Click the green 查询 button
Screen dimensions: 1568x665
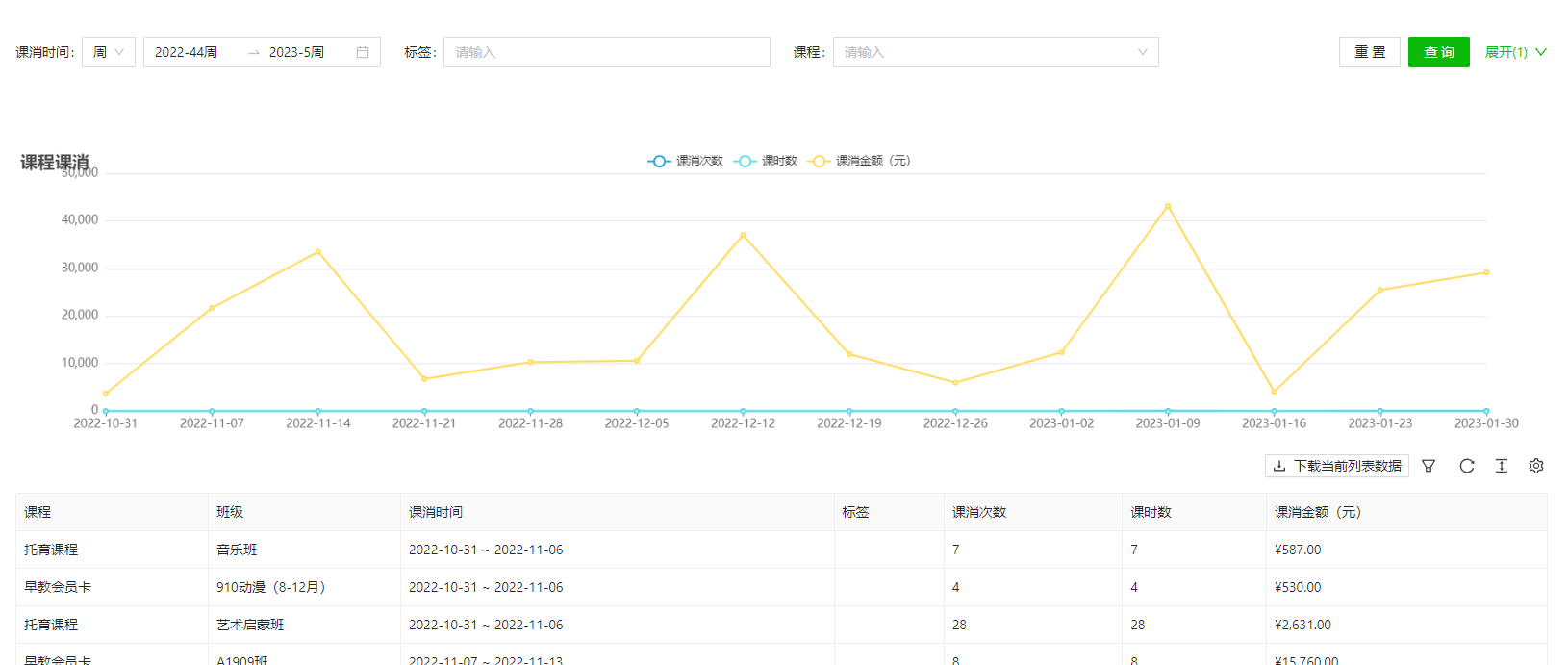[1438, 52]
